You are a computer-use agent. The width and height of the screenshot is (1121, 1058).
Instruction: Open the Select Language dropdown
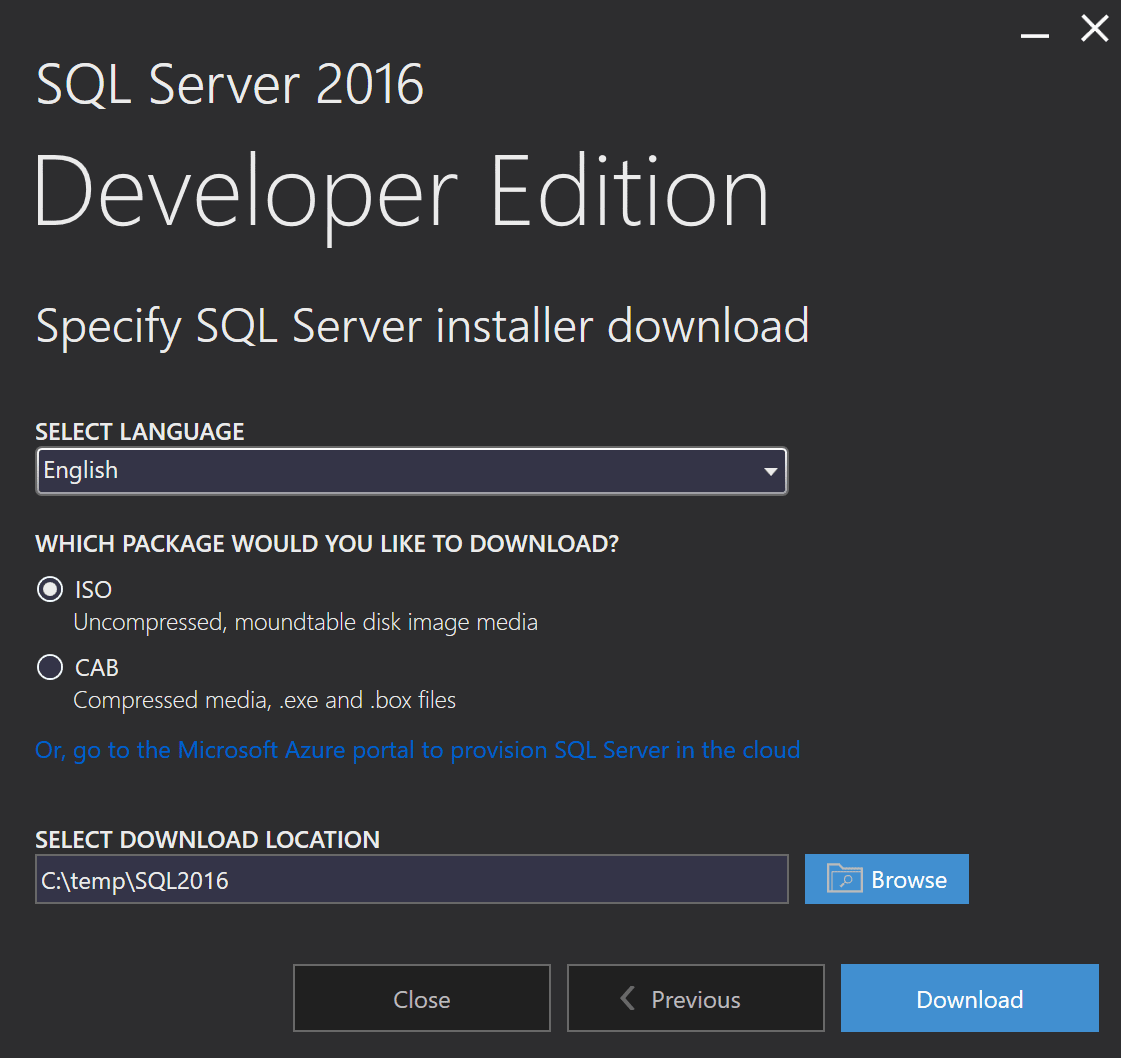coord(412,471)
